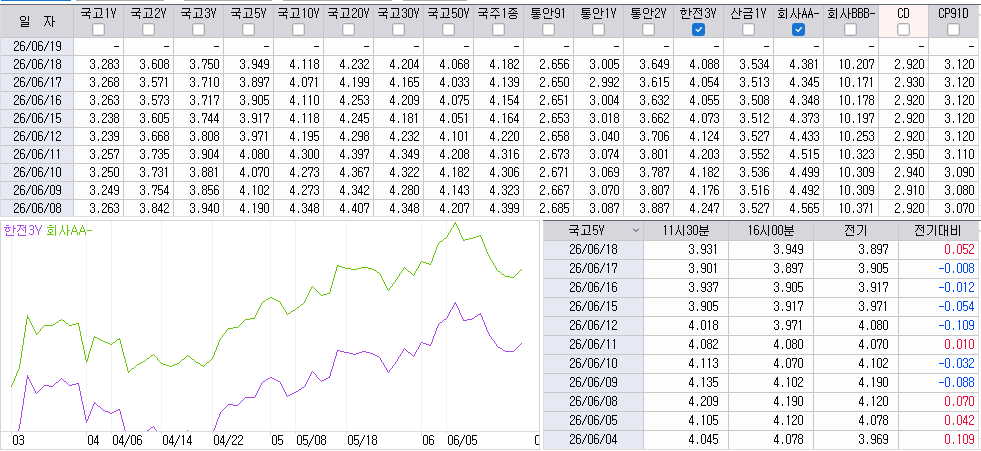Image resolution: width=981 pixels, height=451 pixels.
Task: Enable the 국고30Y checkbox
Action: pos(399,29)
